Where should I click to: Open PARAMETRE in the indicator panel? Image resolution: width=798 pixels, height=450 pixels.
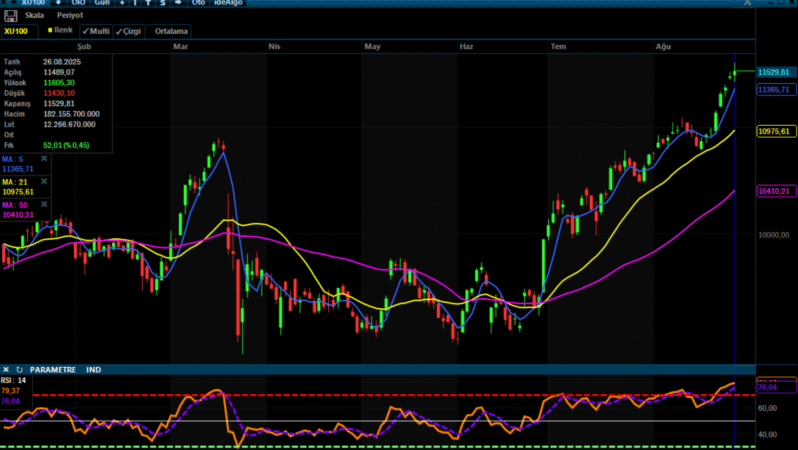53,370
